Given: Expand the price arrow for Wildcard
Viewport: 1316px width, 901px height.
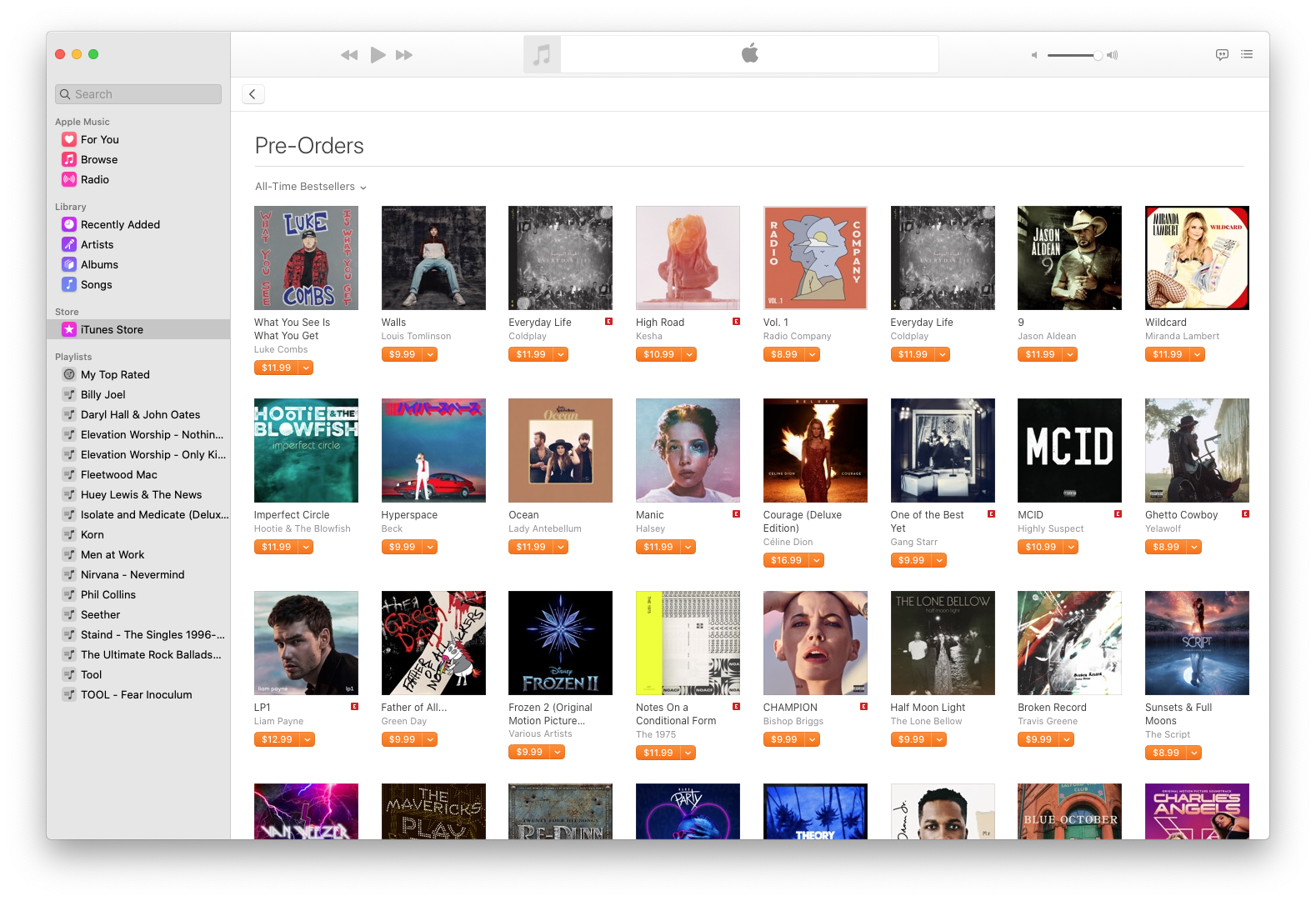Looking at the screenshot, I should pyautogui.click(x=1198, y=355).
